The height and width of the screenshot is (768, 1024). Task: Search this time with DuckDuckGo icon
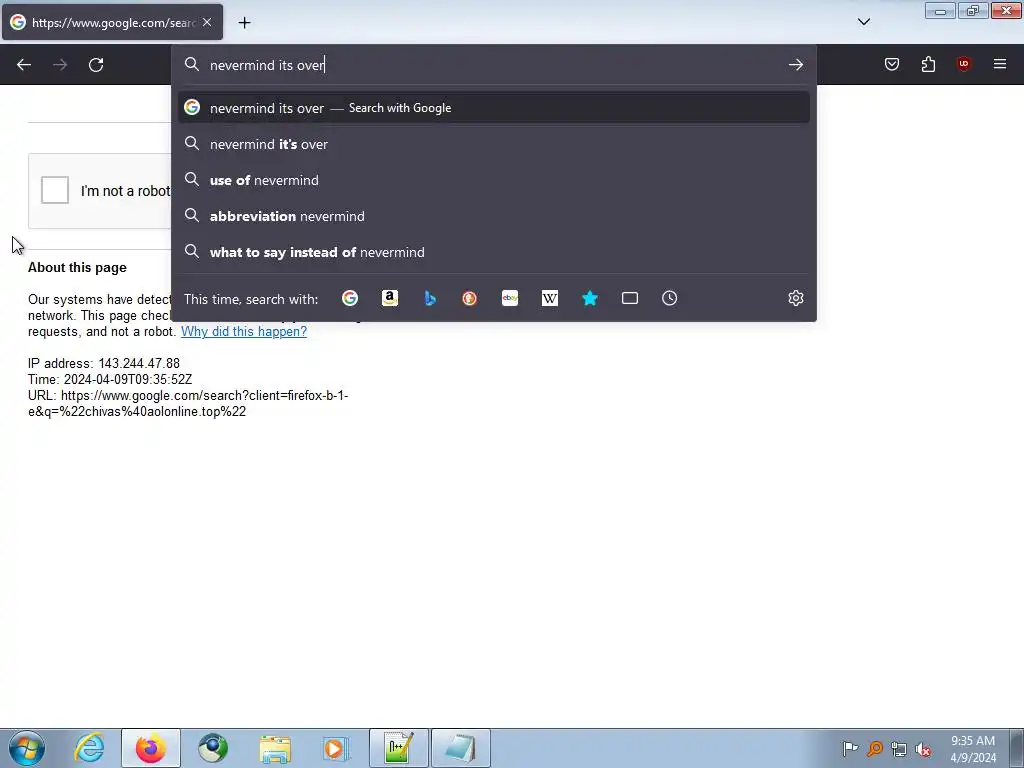pos(470,298)
